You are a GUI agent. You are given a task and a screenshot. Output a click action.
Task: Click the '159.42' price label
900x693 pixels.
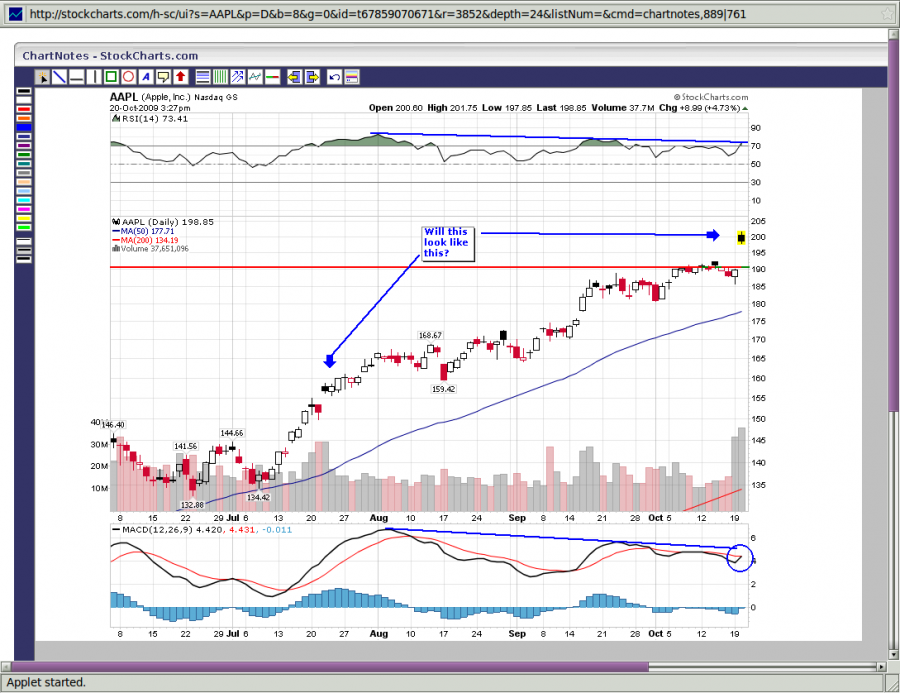443,389
